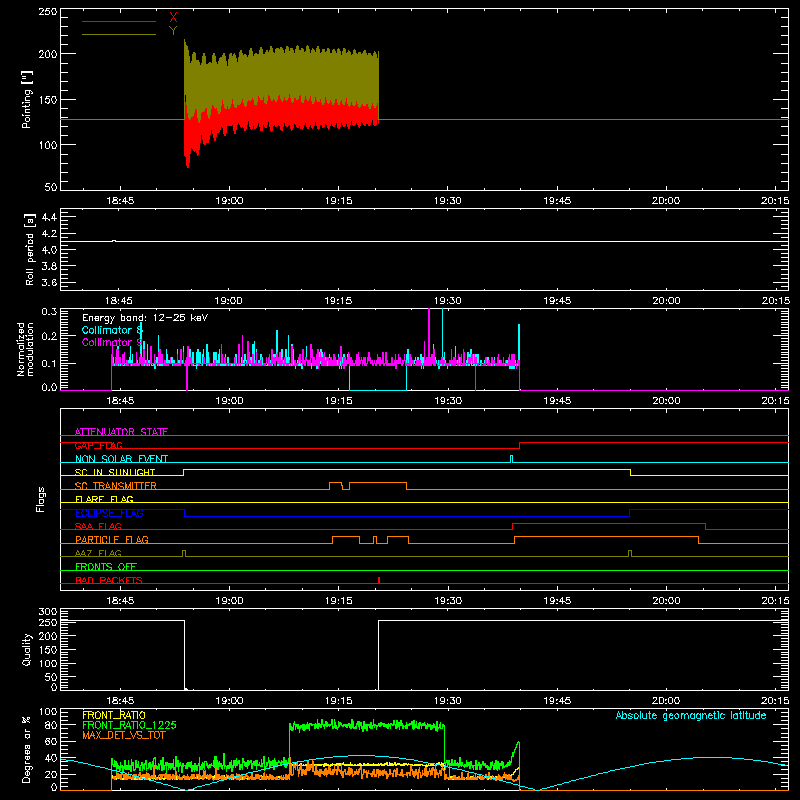Select the FLARE_FLAG label
Image resolution: width=800 pixels, height=800 pixels.
[104, 499]
